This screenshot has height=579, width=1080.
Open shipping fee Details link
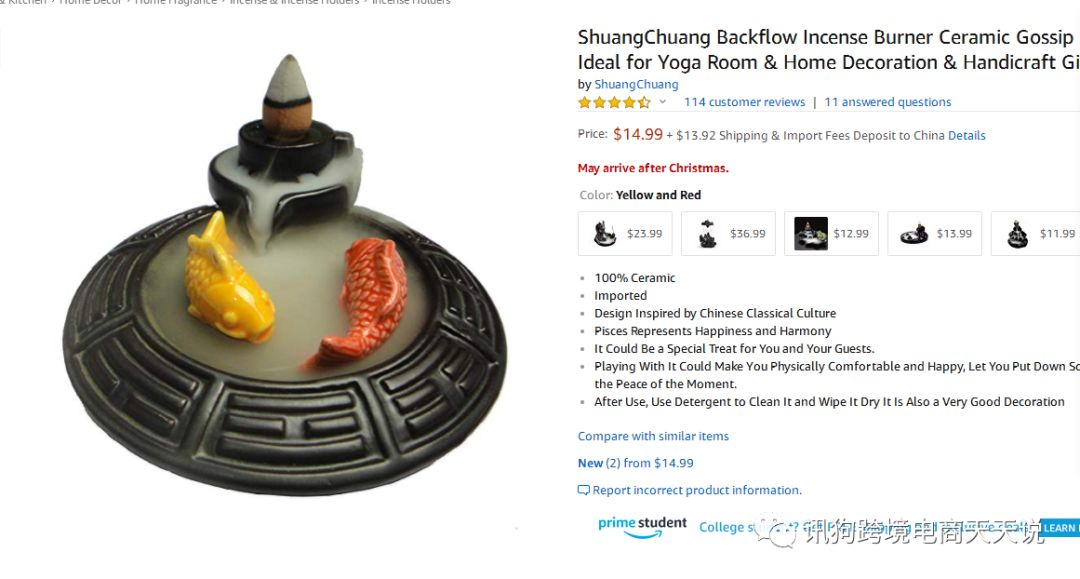966,136
